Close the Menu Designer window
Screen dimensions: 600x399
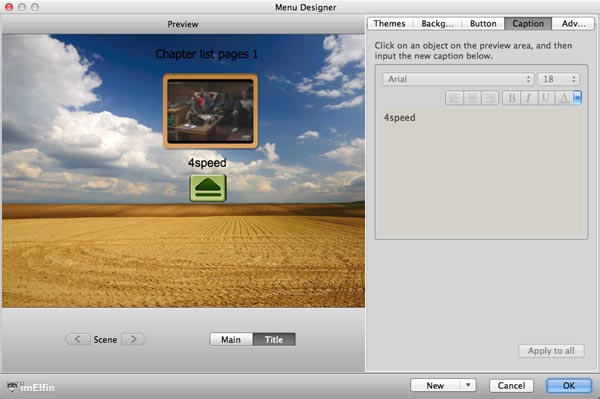(x=9, y=7)
